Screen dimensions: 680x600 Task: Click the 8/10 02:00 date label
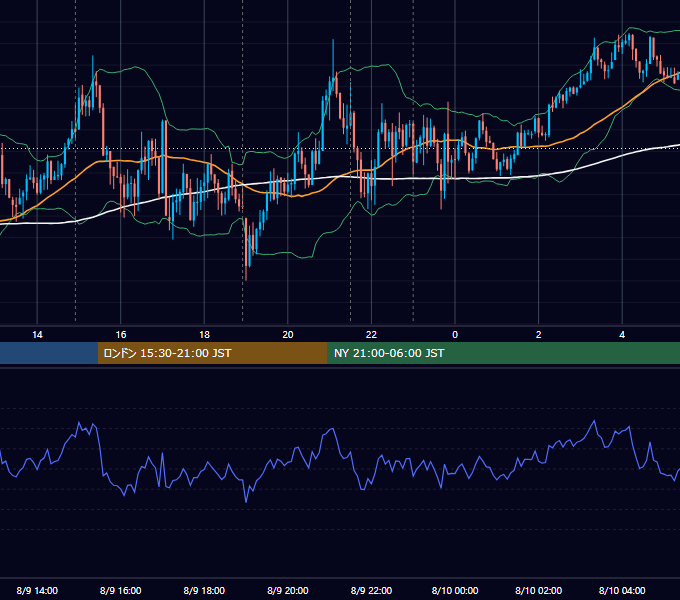point(539,590)
